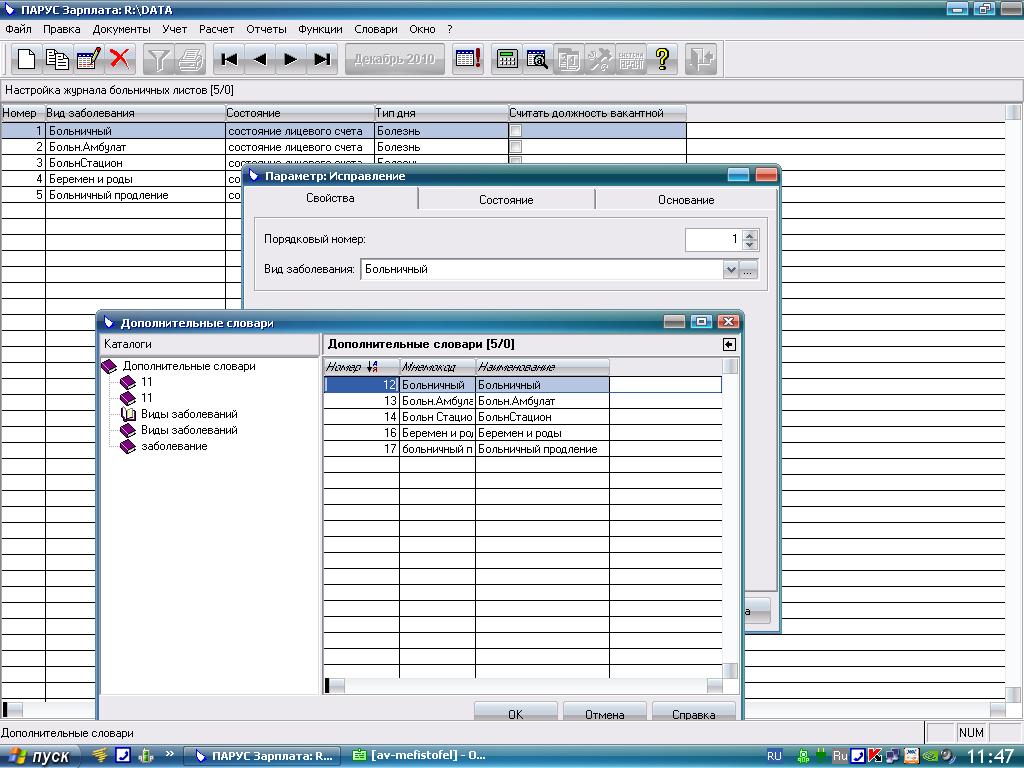Open the Вид заболевания dropdown arrow
Screen dimensions: 1024x768
[x=731, y=269]
